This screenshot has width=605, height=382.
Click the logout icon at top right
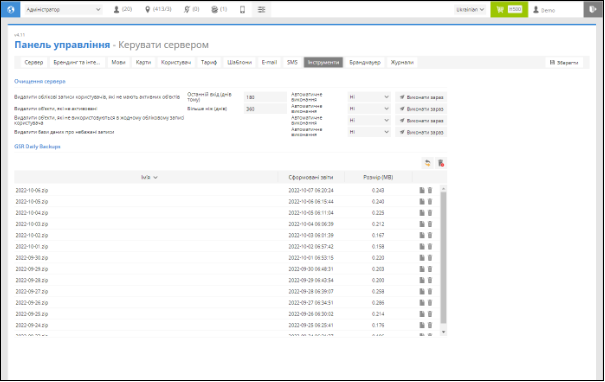(593, 10)
